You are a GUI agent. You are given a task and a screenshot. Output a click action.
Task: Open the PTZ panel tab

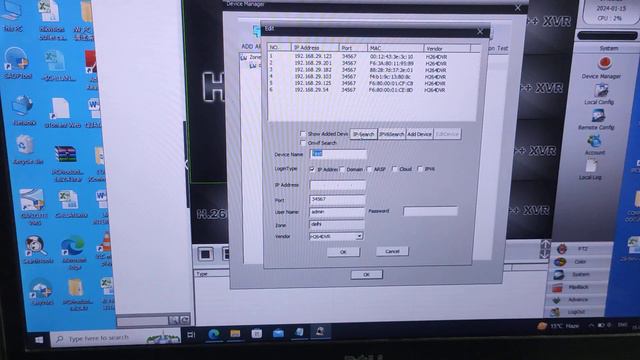582,248
